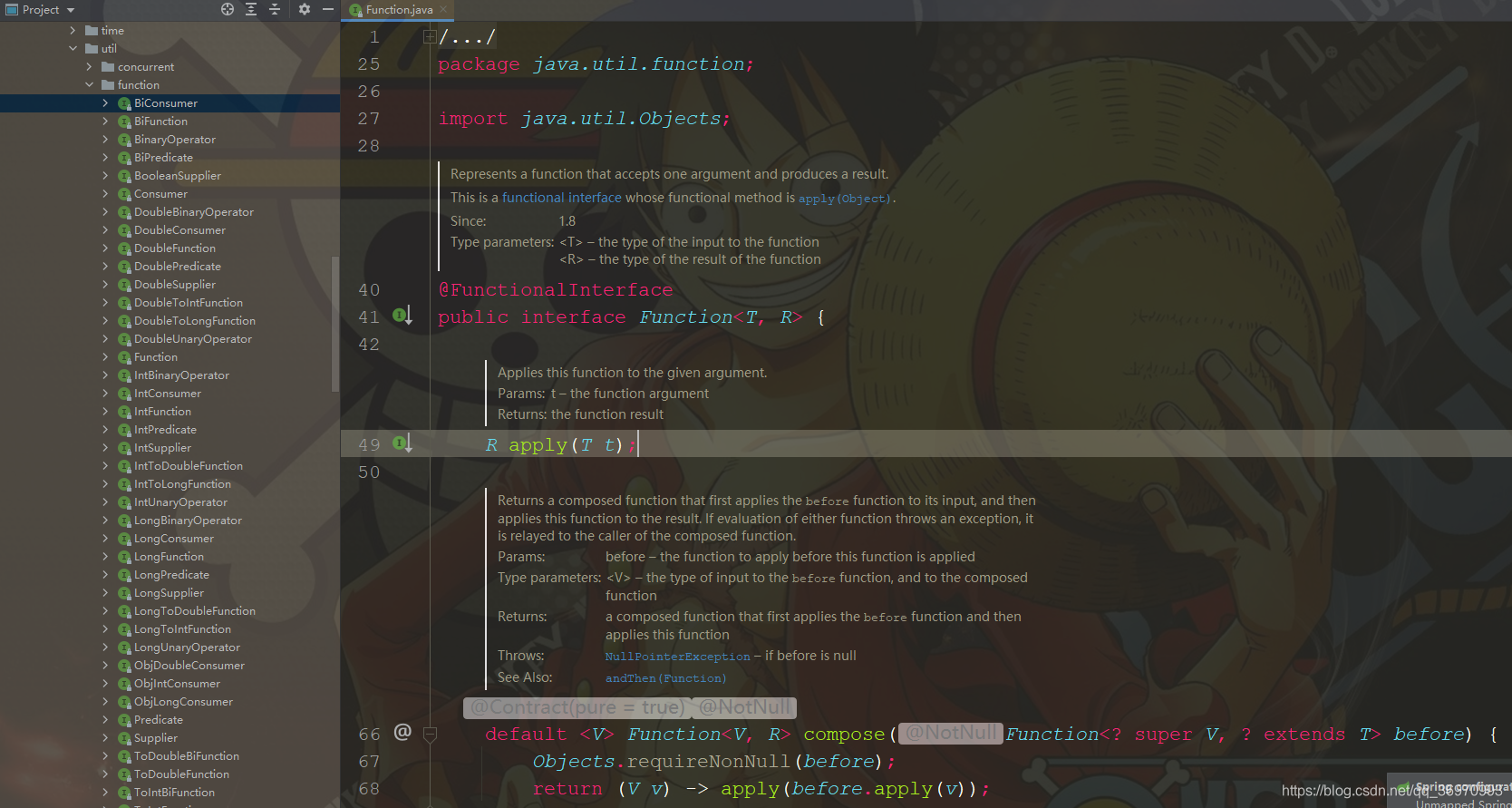Expand the BiFunction class node arrow
The image size is (1512, 808).
tap(105, 122)
